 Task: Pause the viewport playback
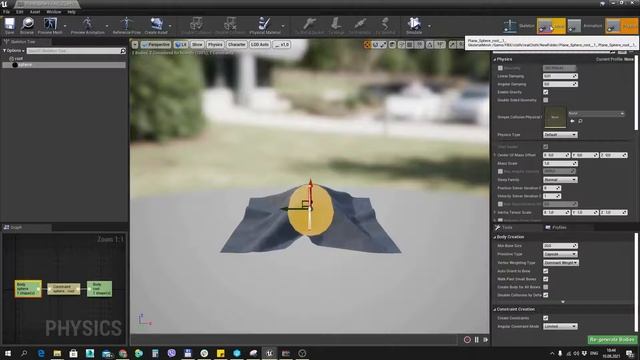tap(476, 340)
